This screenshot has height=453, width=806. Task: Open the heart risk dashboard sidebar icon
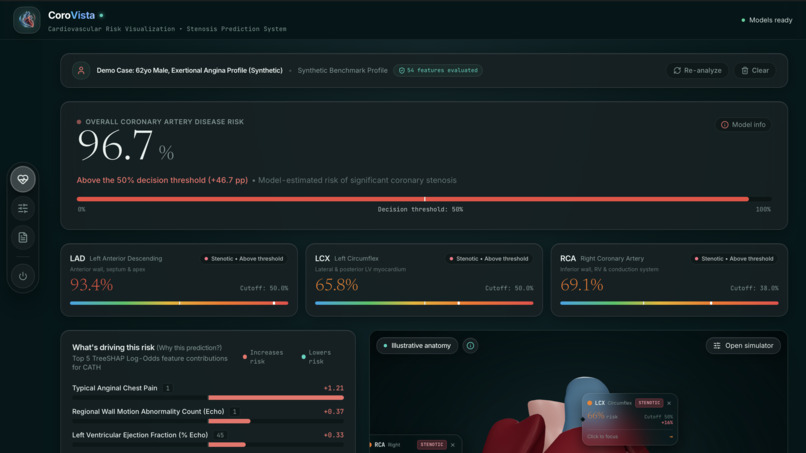pos(23,179)
